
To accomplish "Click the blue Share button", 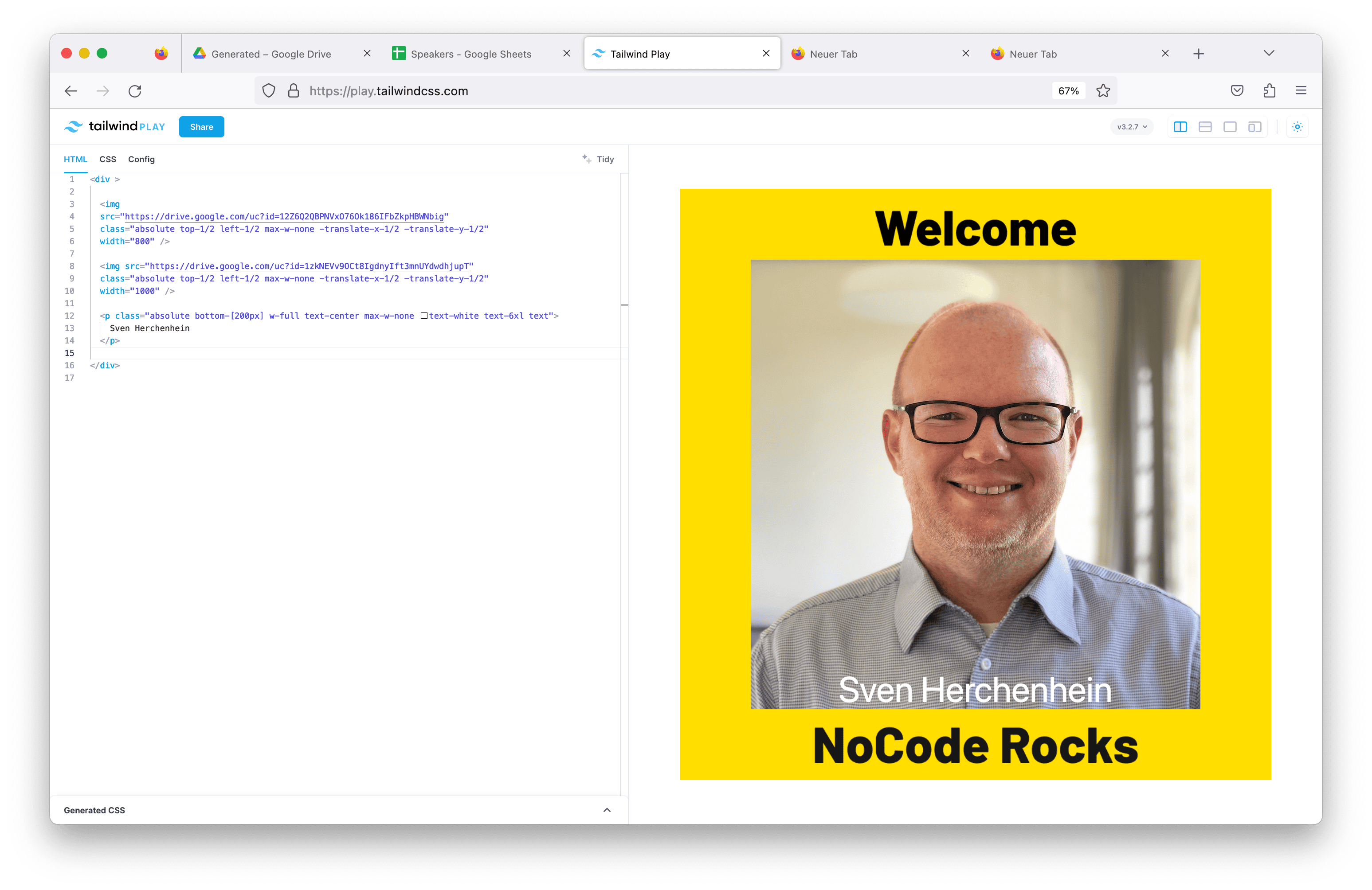I will click(201, 127).
